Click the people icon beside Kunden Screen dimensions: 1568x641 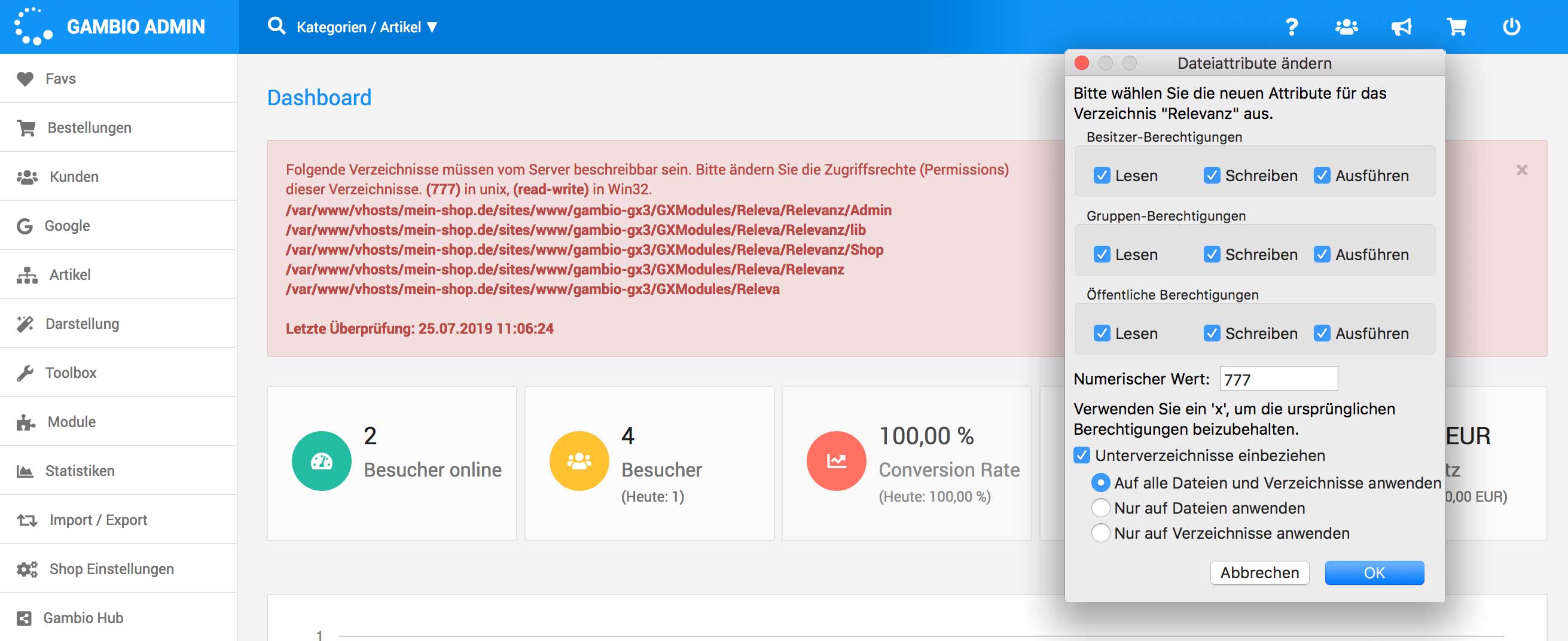[27, 177]
